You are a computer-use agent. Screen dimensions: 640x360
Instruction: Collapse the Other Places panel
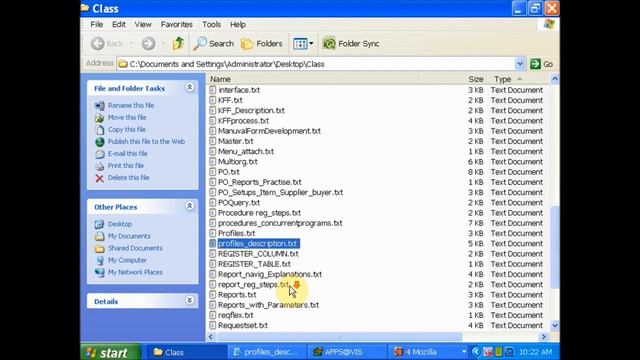(189, 206)
